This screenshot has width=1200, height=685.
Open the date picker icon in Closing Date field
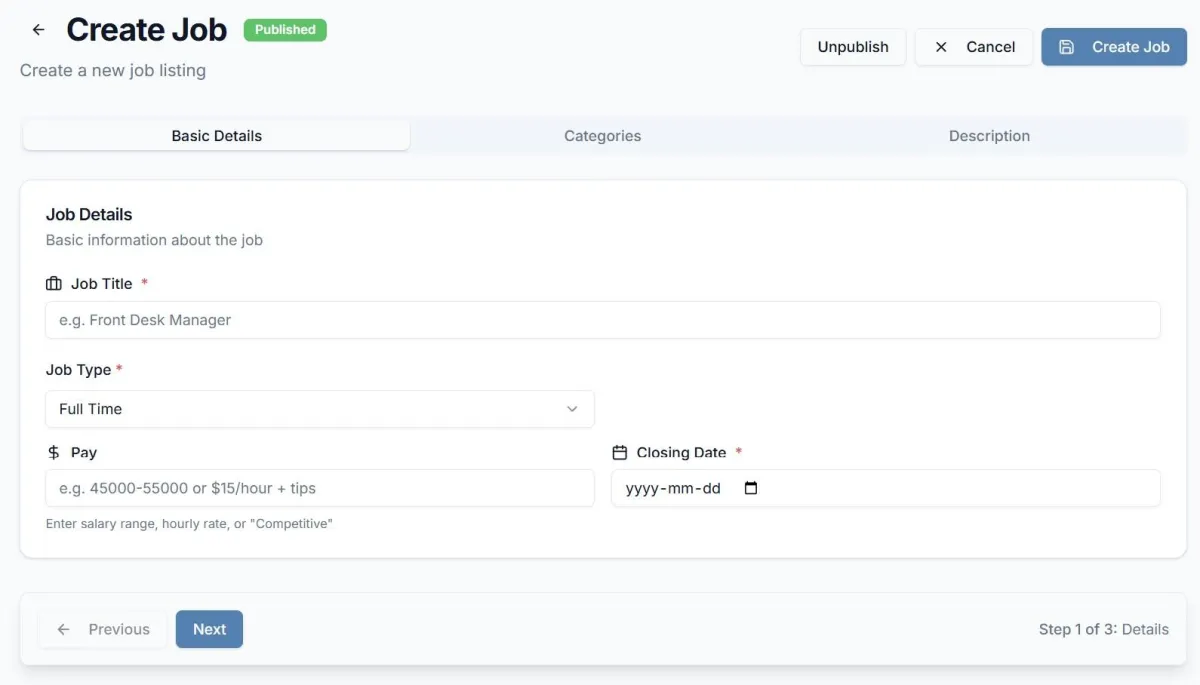[752, 489]
